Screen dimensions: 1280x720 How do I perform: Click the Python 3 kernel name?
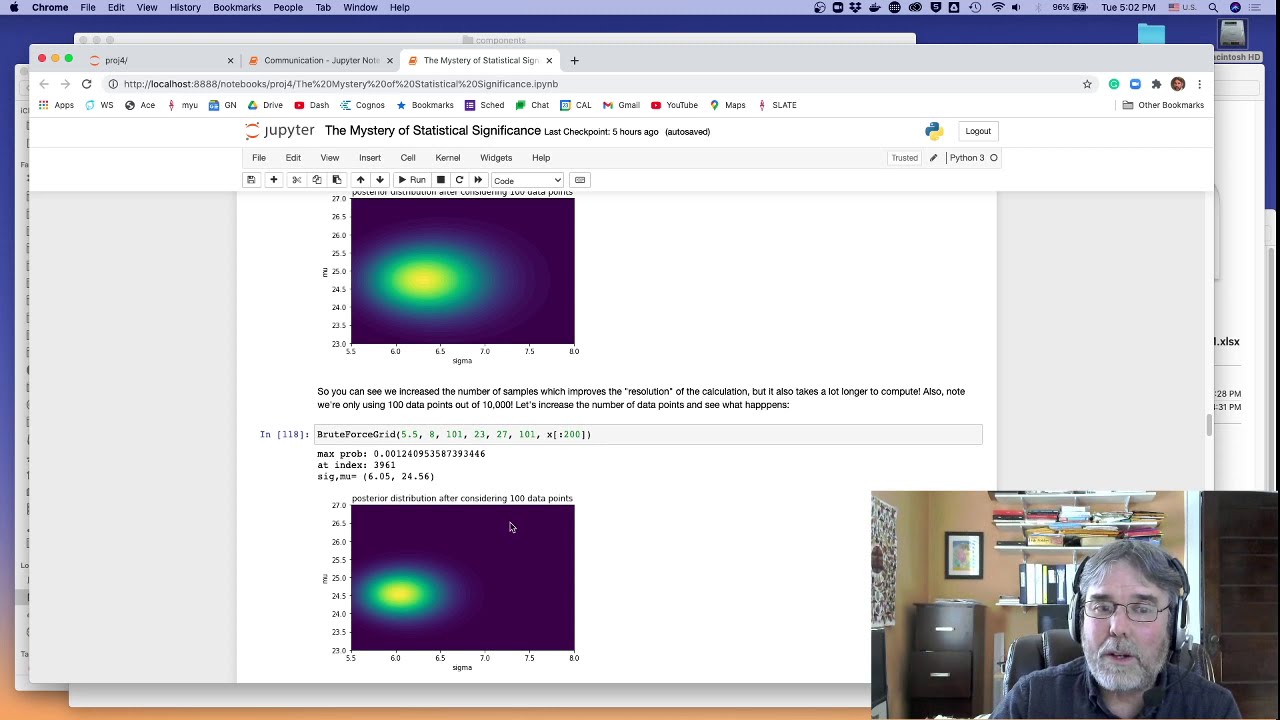967,158
